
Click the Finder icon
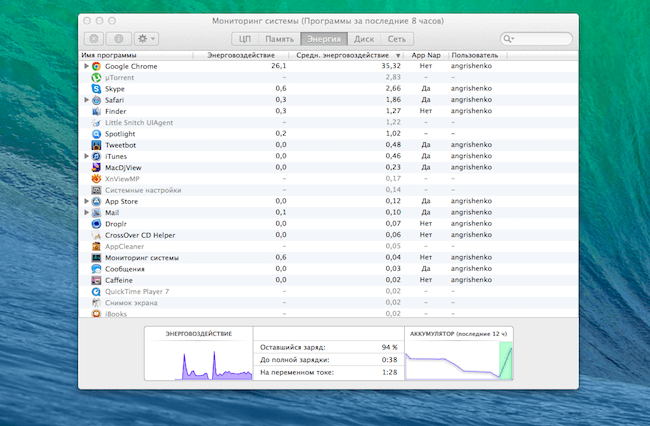pos(96,111)
